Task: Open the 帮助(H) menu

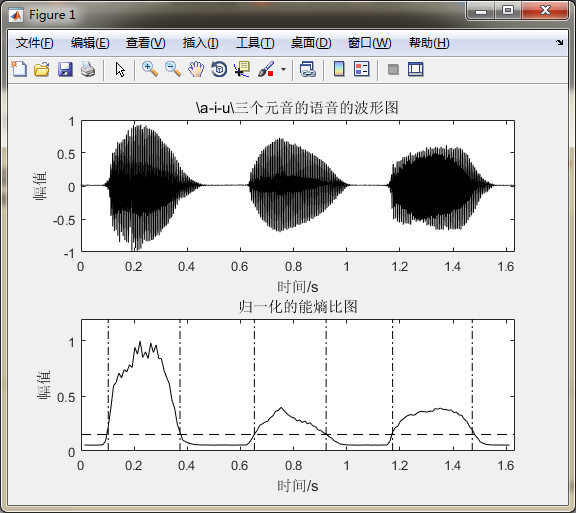Action: coord(429,43)
